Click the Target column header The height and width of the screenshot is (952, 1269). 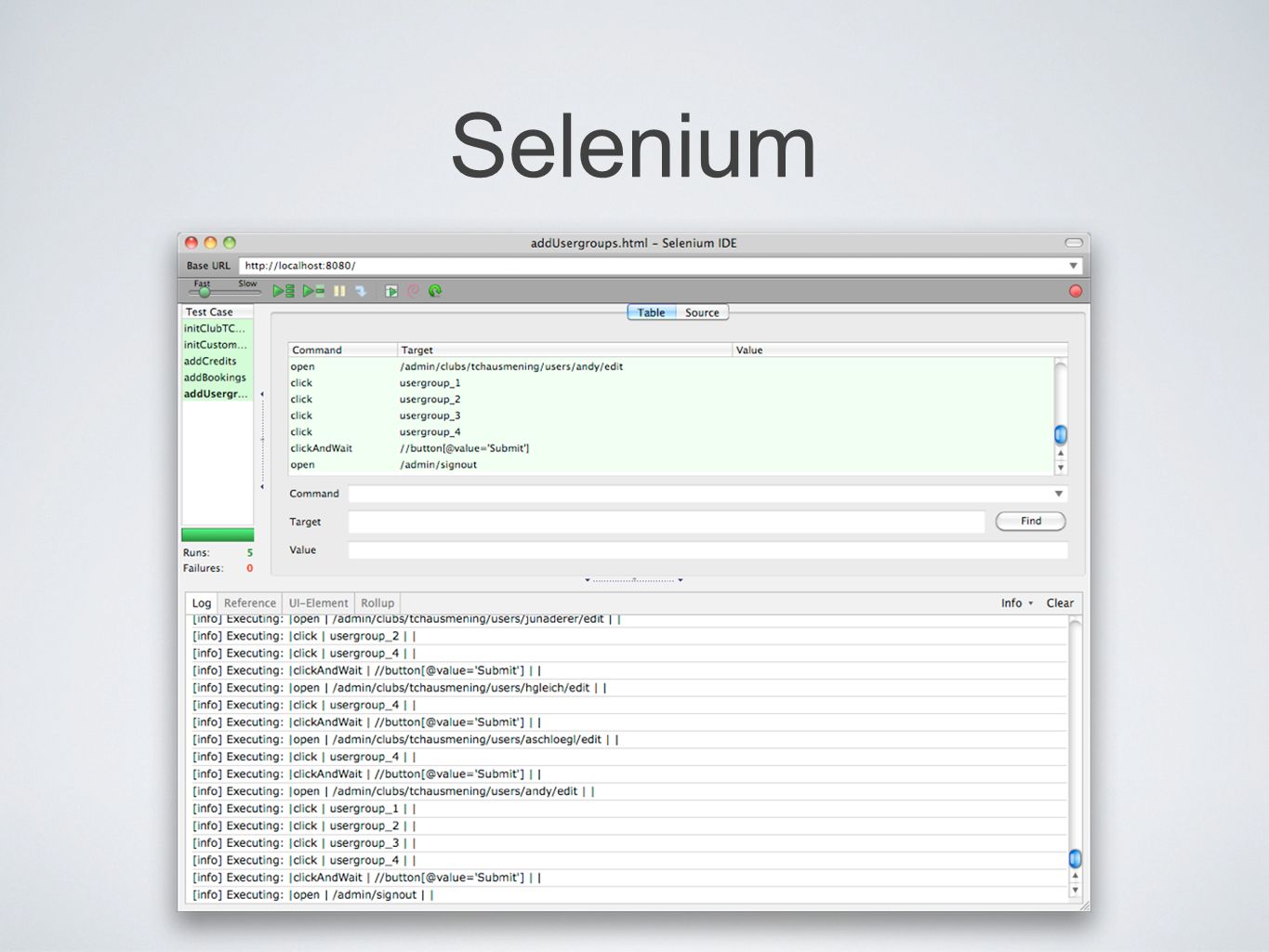pyautogui.click(x=564, y=350)
